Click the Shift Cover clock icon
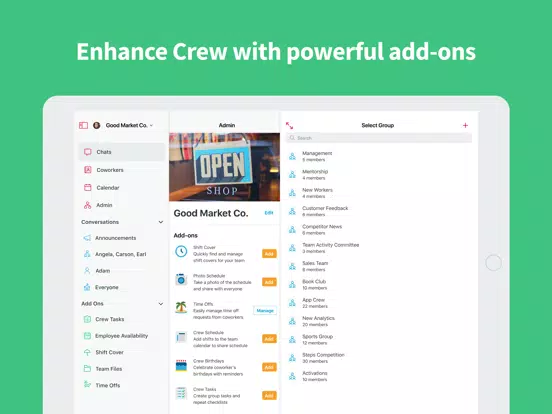This screenshot has height=414, width=552. point(181,251)
